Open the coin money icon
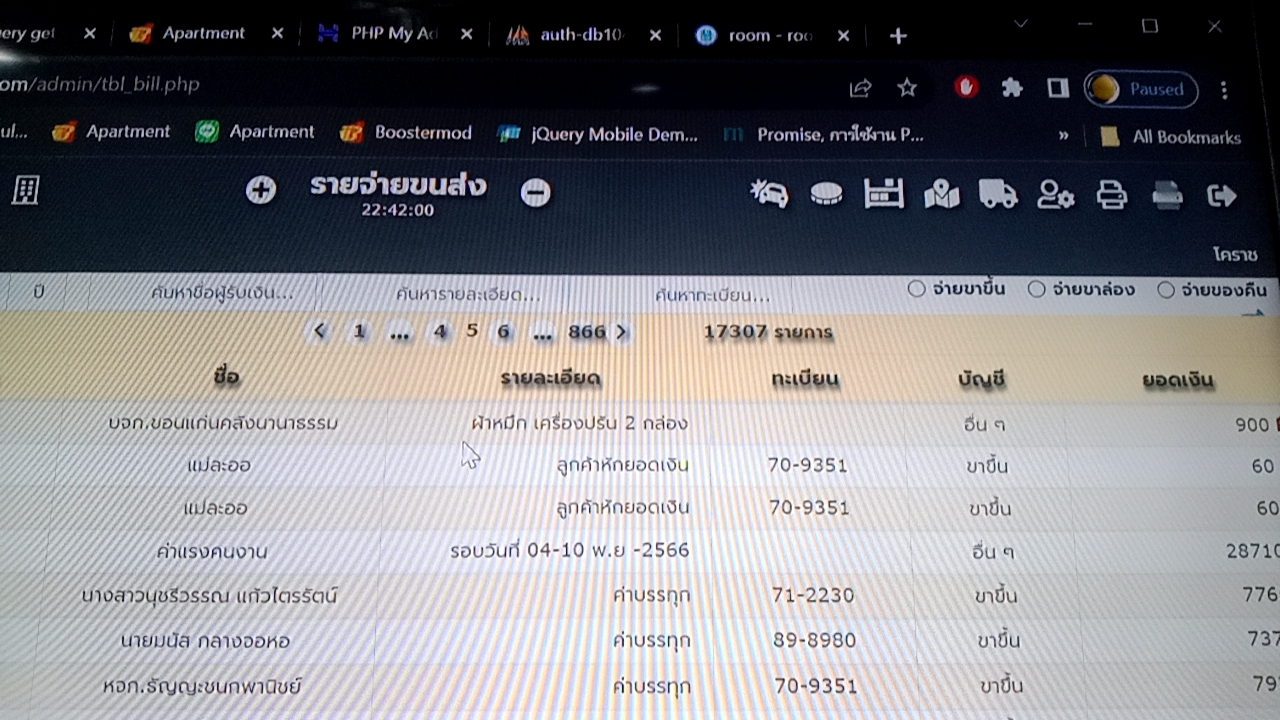The width and height of the screenshot is (1280, 720). [x=826, y=194]
